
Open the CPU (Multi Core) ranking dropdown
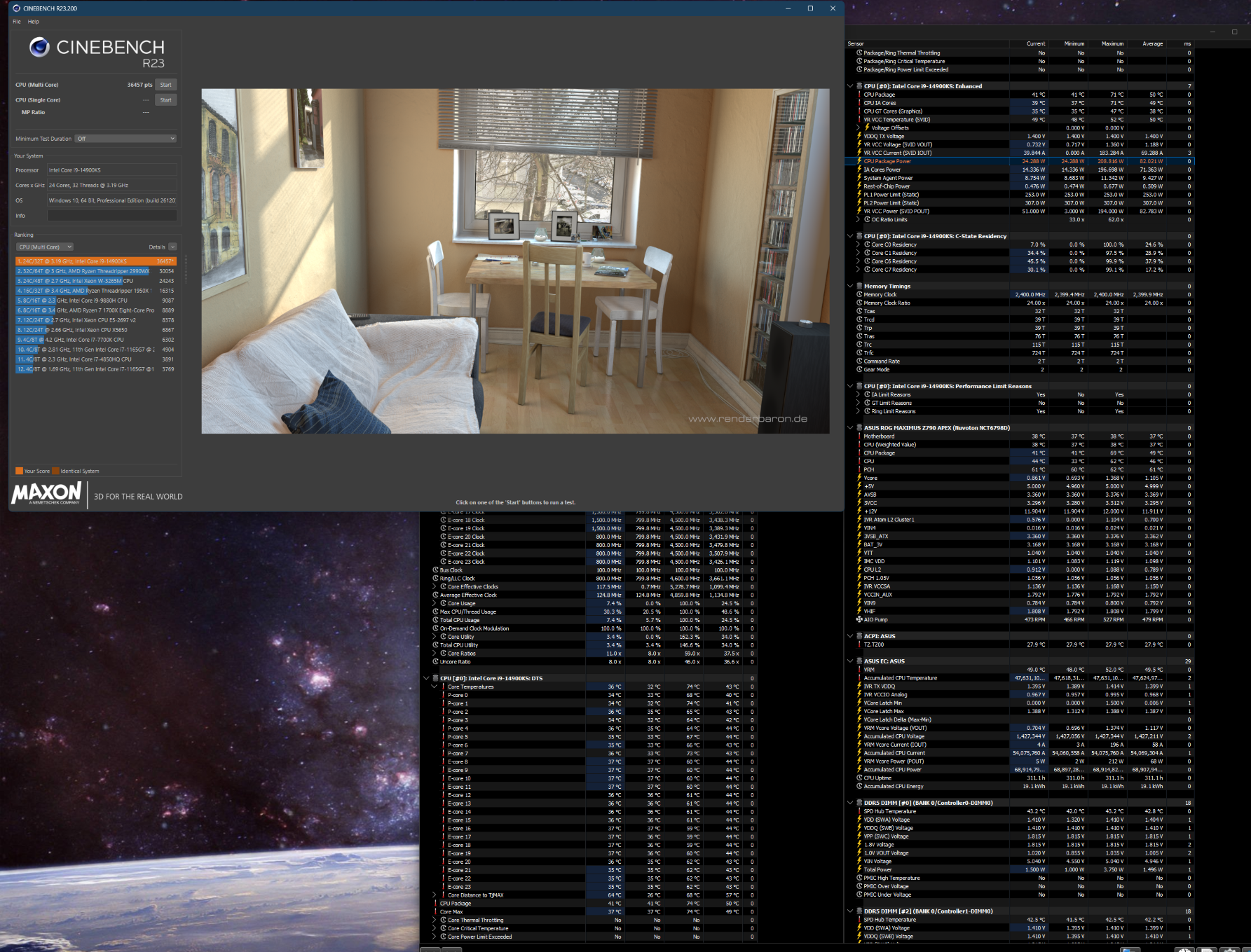coord(45,247)
